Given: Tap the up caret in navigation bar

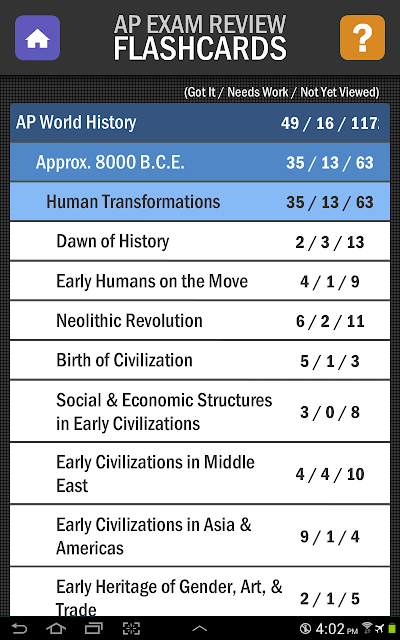Looking at the screenshot, I should click(200, 629).
